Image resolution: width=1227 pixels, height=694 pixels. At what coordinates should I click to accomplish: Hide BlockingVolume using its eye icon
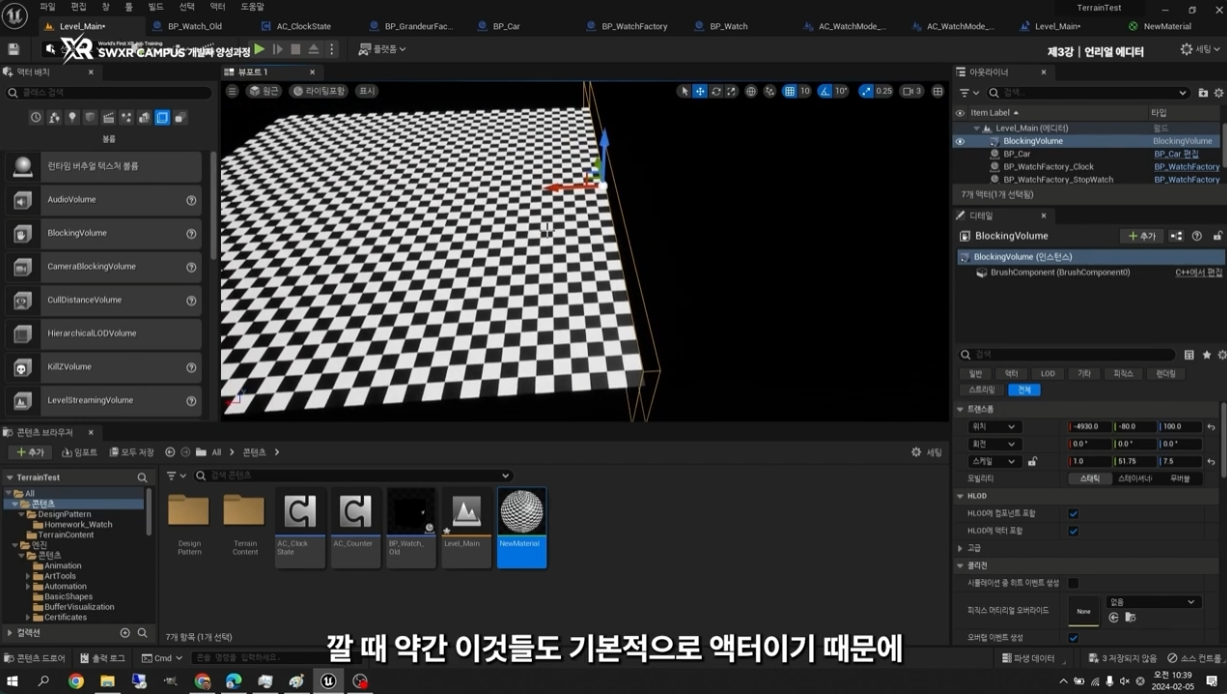click(960, 141)
